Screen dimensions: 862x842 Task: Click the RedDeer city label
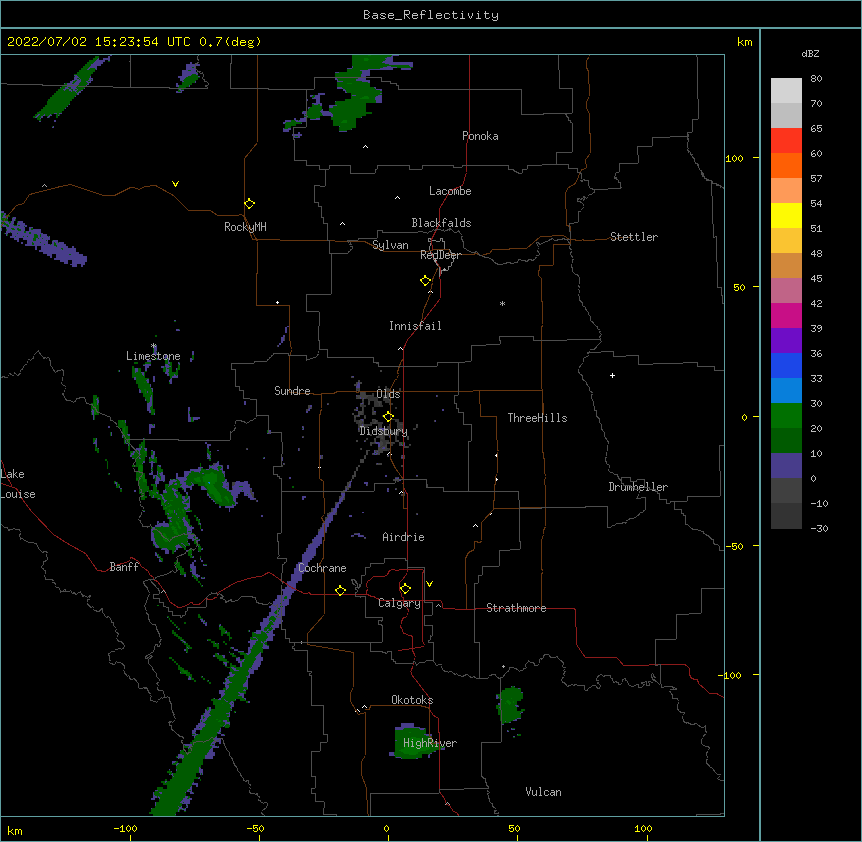point(440,255)
